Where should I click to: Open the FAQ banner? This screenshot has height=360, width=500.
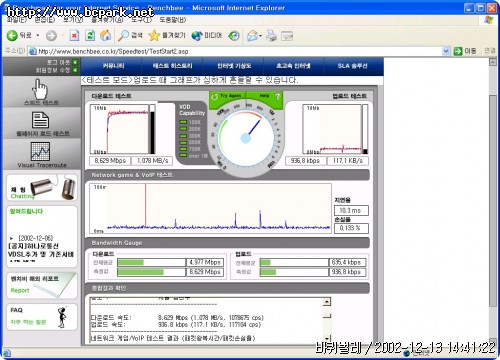pyautogui.click(x=42, y=317)
